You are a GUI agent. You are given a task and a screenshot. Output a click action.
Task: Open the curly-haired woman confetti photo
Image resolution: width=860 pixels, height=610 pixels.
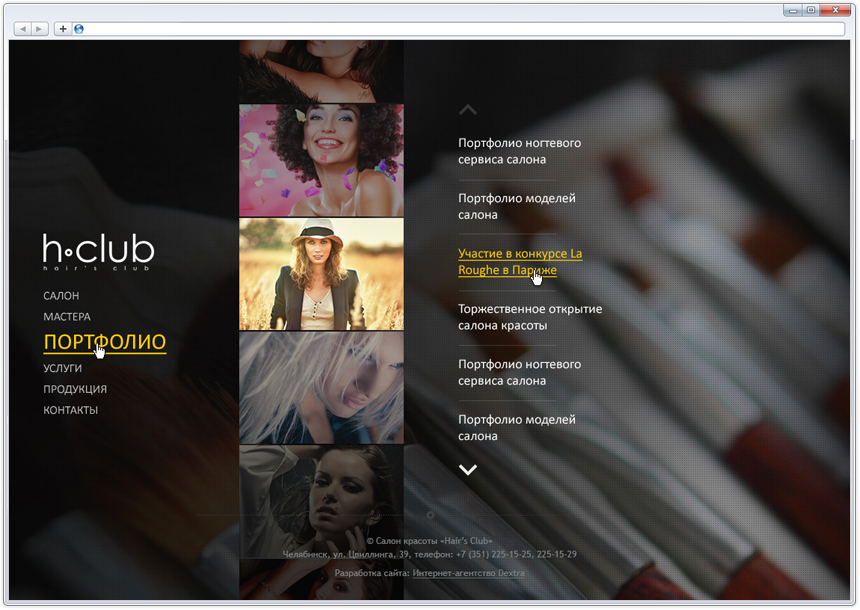(321, 160)
